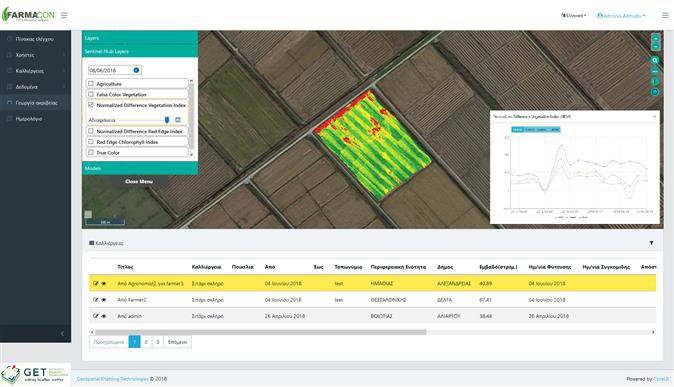This screenshot has height=387, width=674.
Task: Sort by the Καλλιέργεια column header
Action: (206, 267)
